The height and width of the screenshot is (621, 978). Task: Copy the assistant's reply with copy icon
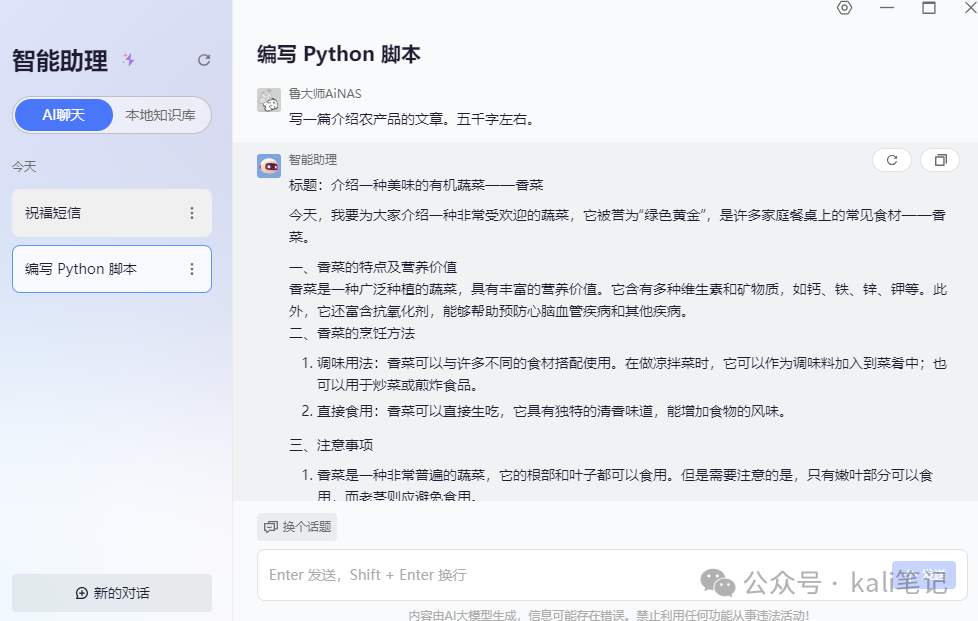click(941, 160)
